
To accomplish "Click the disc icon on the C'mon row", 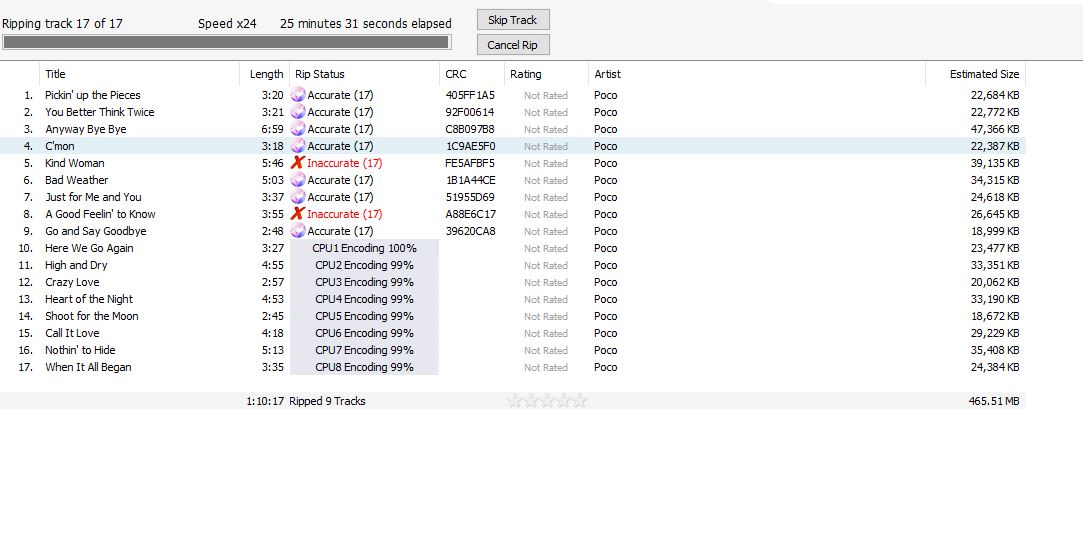I will click(298, 146).
